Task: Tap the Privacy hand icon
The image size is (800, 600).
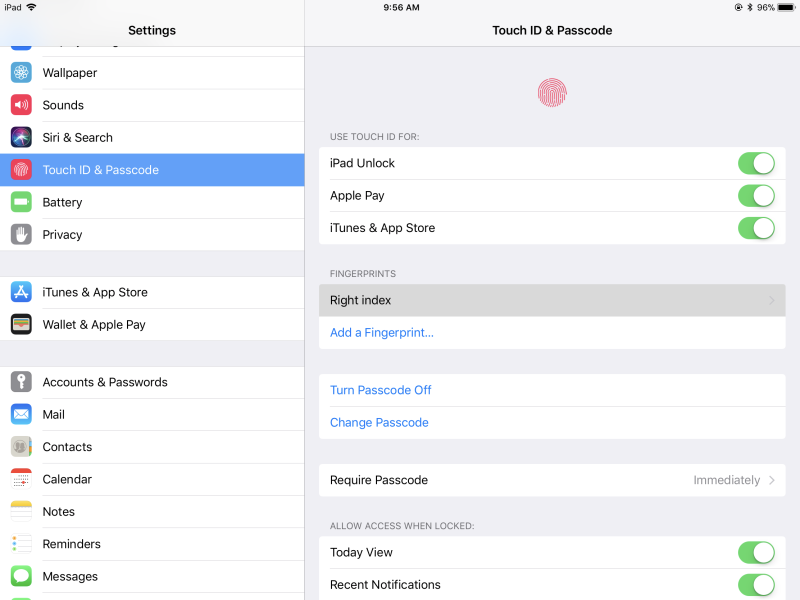Action: (x=21, y=234)
